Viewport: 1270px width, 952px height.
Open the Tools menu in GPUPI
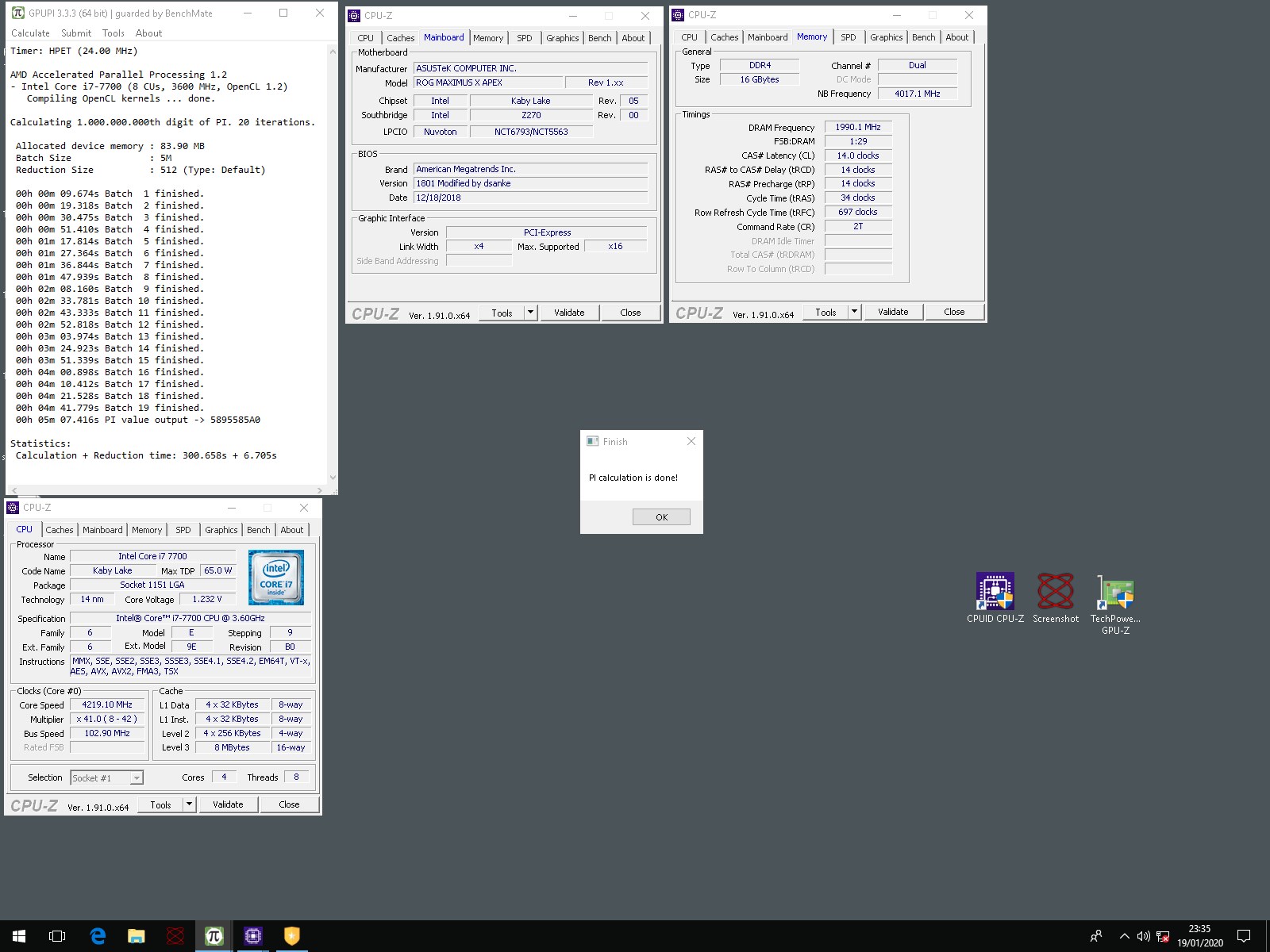pyautogui.click(x=114, y=33)
